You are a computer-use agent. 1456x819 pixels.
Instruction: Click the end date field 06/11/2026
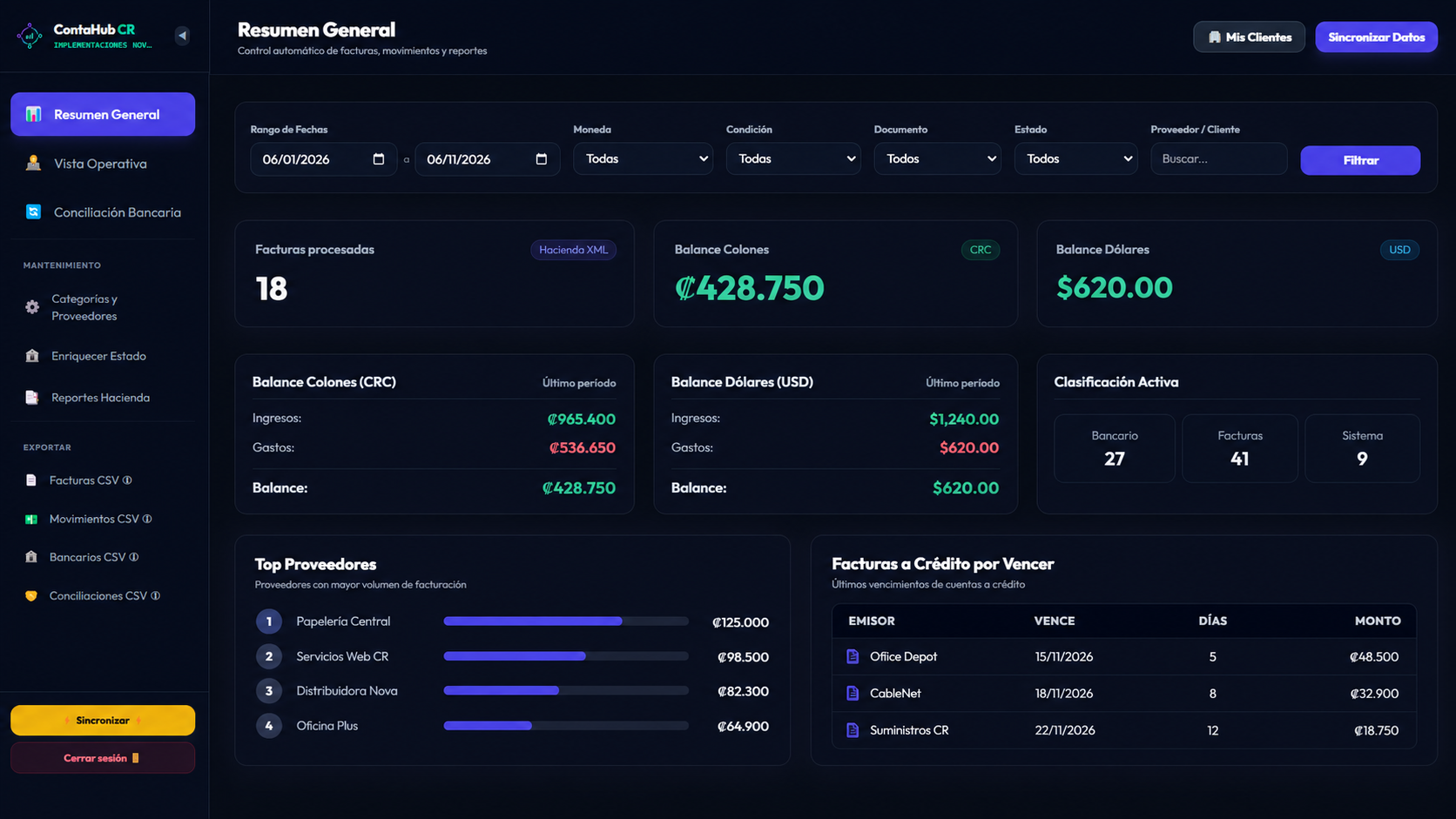(x=487, y=159)
